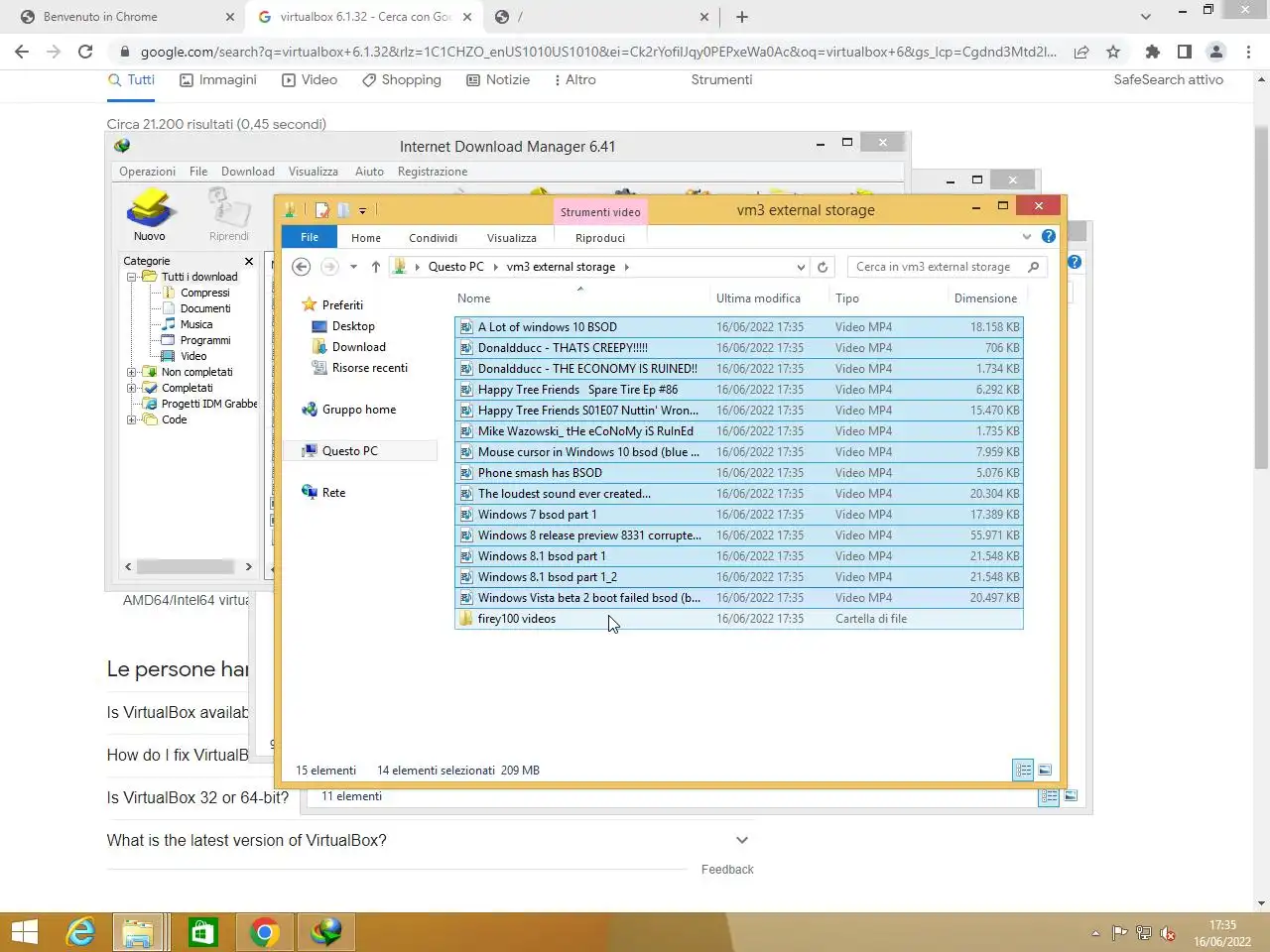
Task: Open the Condividi ribbon tab
Action: click(434, 238)
